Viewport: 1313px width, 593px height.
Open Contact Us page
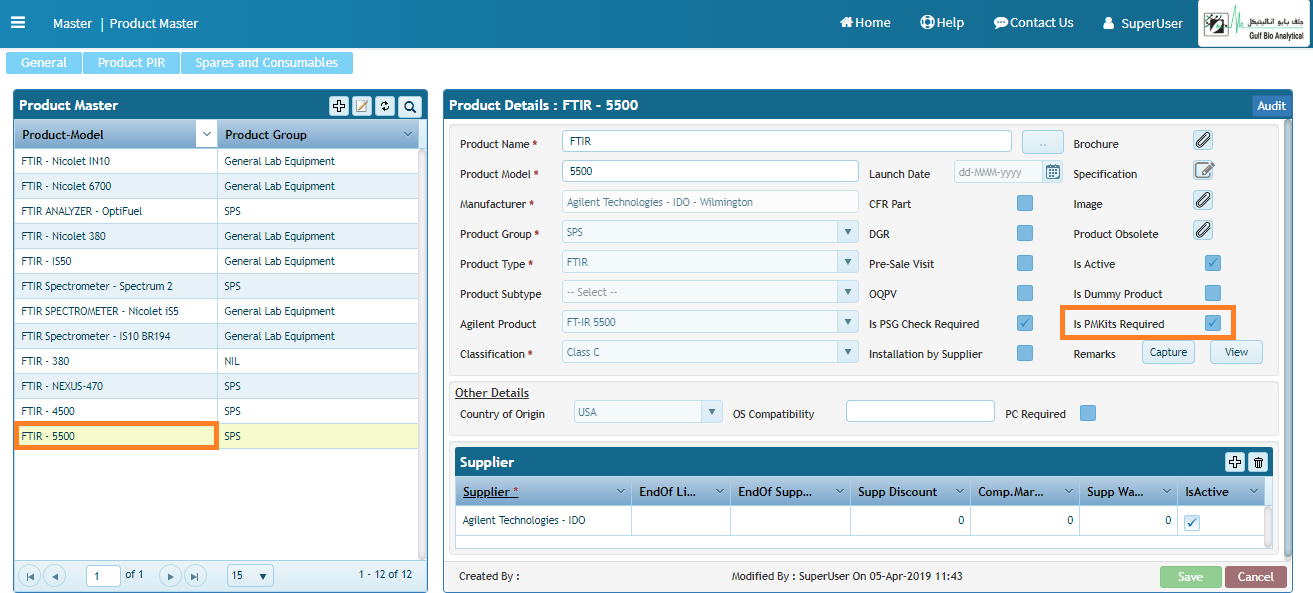pyautogui.click(x=1034, y=23)
